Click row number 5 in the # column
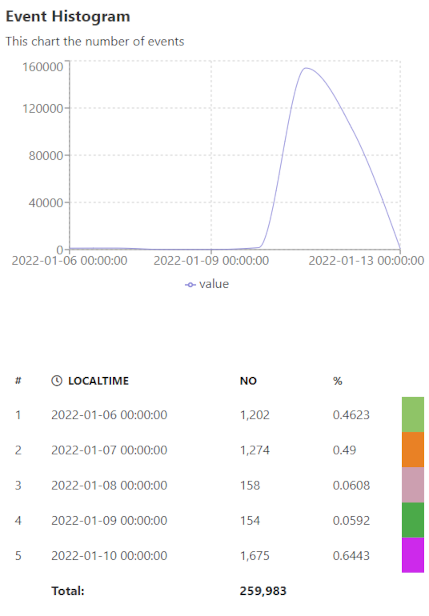This screenshot has width=429, height=616. tap(18, 556)
